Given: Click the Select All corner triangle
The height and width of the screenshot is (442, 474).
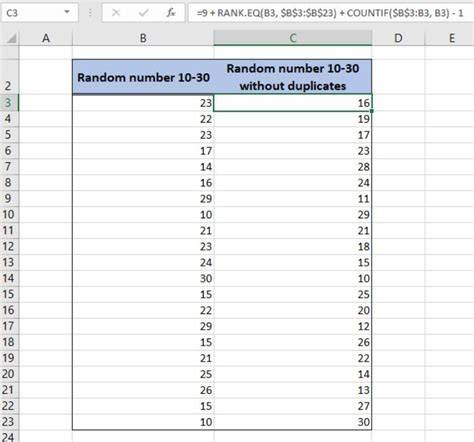Looking at the screenshot, I should (x=12, y=39).
